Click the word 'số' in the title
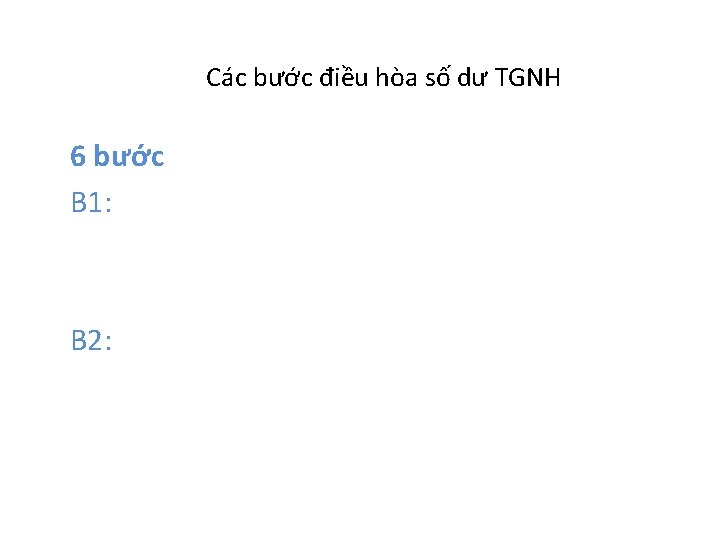 pos(438,77)
